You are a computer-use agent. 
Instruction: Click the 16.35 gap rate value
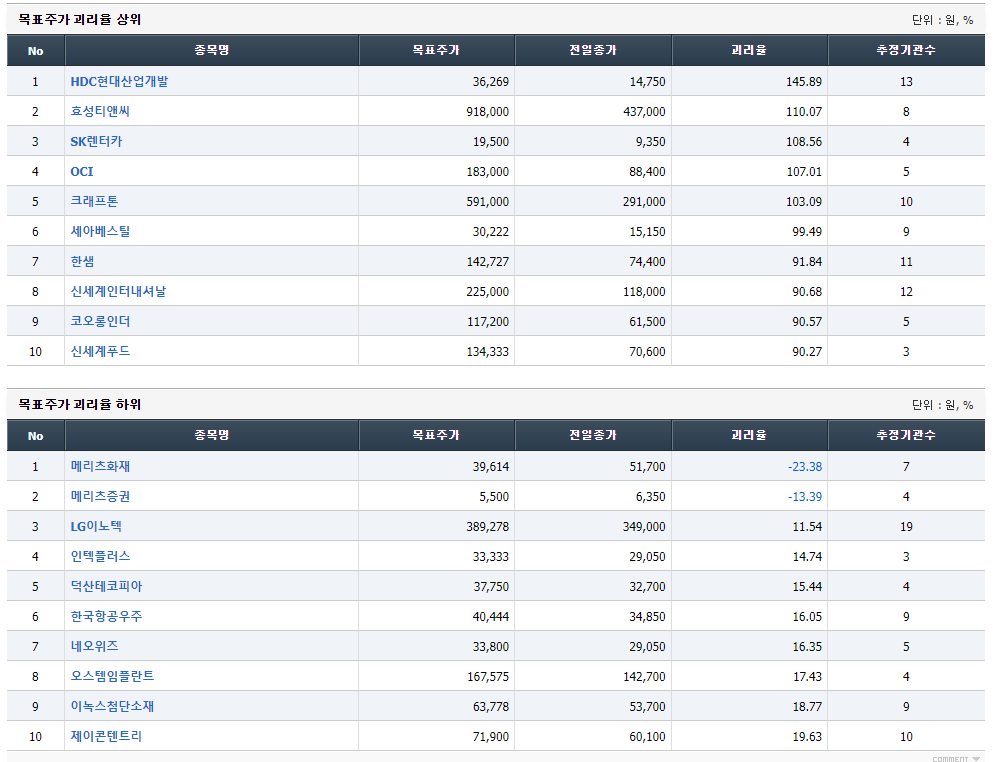click(x=807, y=647)
